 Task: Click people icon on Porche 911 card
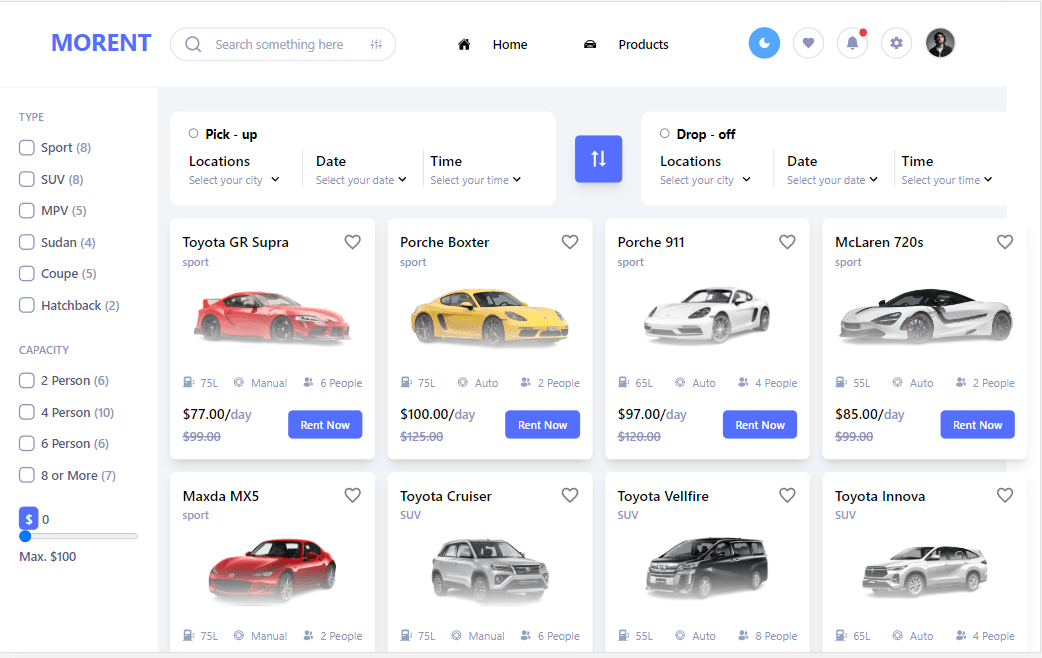(743, 382)
